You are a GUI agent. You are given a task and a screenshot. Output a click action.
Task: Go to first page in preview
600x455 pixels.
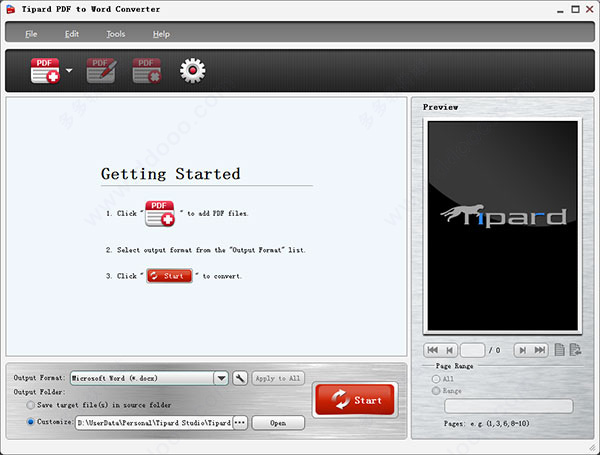click(x=432, y=350)
